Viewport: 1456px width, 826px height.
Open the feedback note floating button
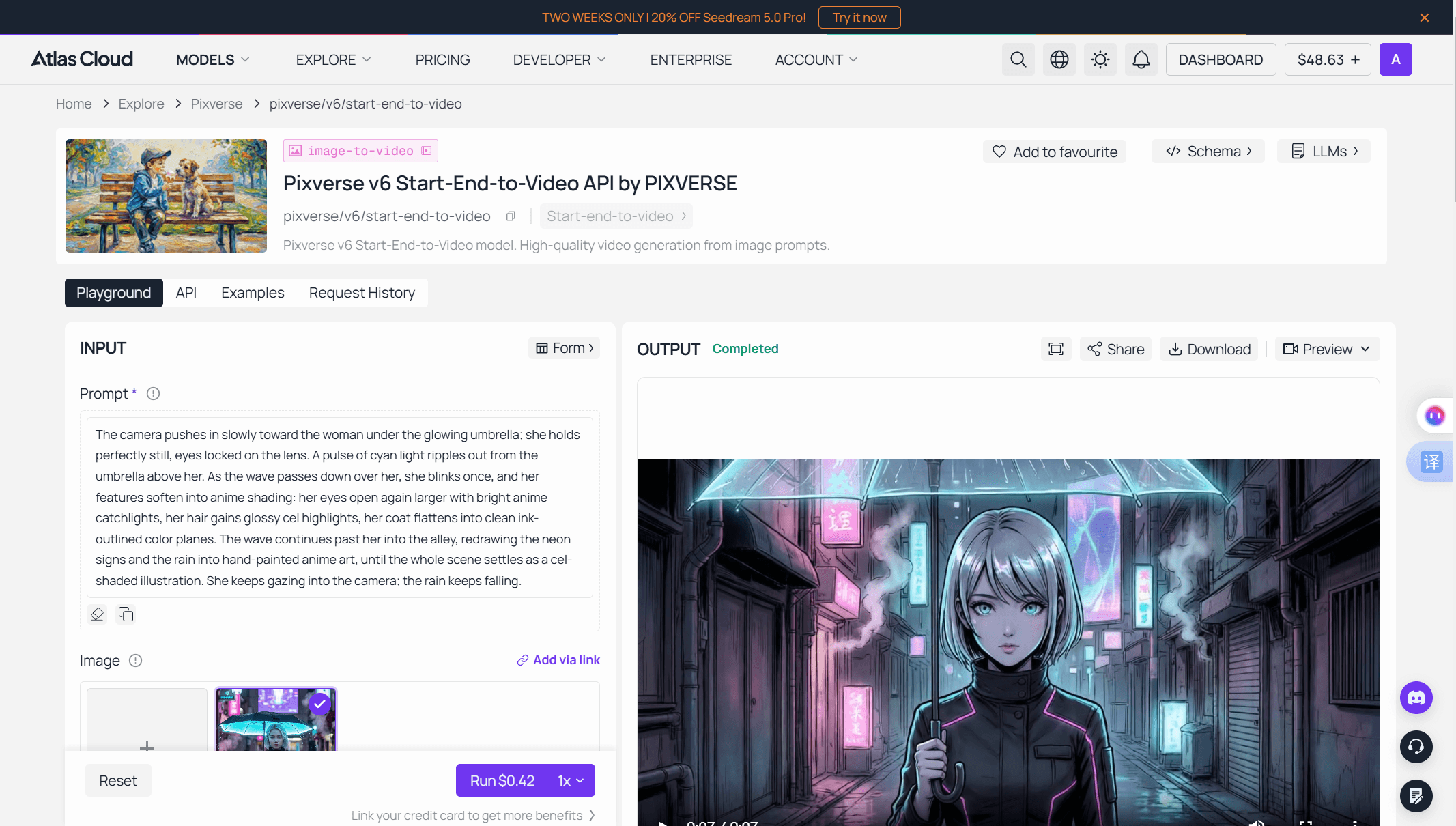pos(1416,796)
